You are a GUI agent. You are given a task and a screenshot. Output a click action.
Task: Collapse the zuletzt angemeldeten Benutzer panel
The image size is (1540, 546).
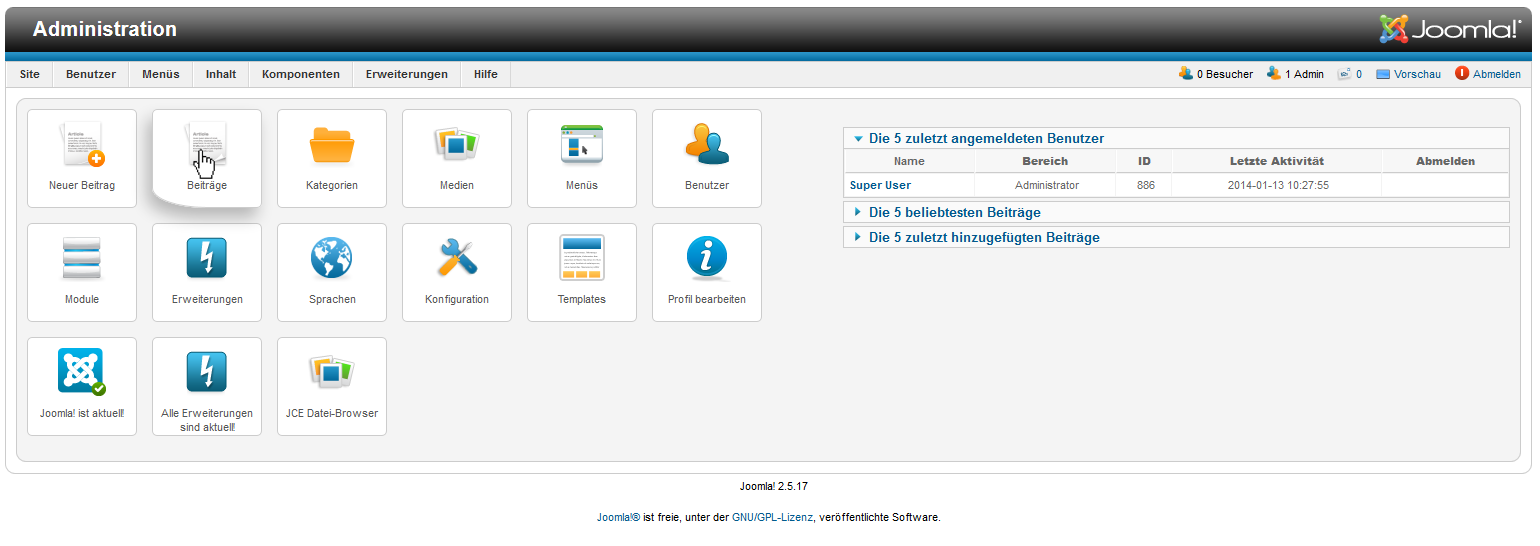click(x=986, y=139)
